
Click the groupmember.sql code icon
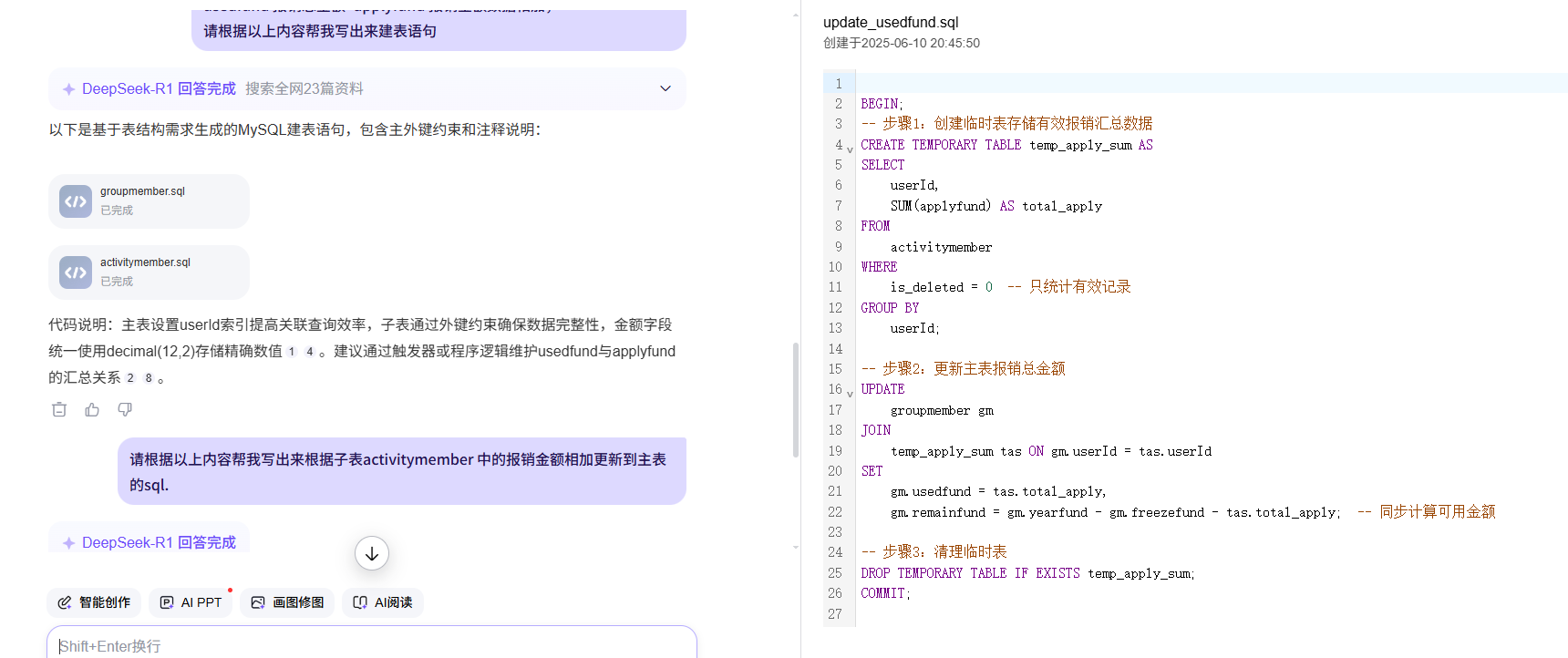click(76, 201)
